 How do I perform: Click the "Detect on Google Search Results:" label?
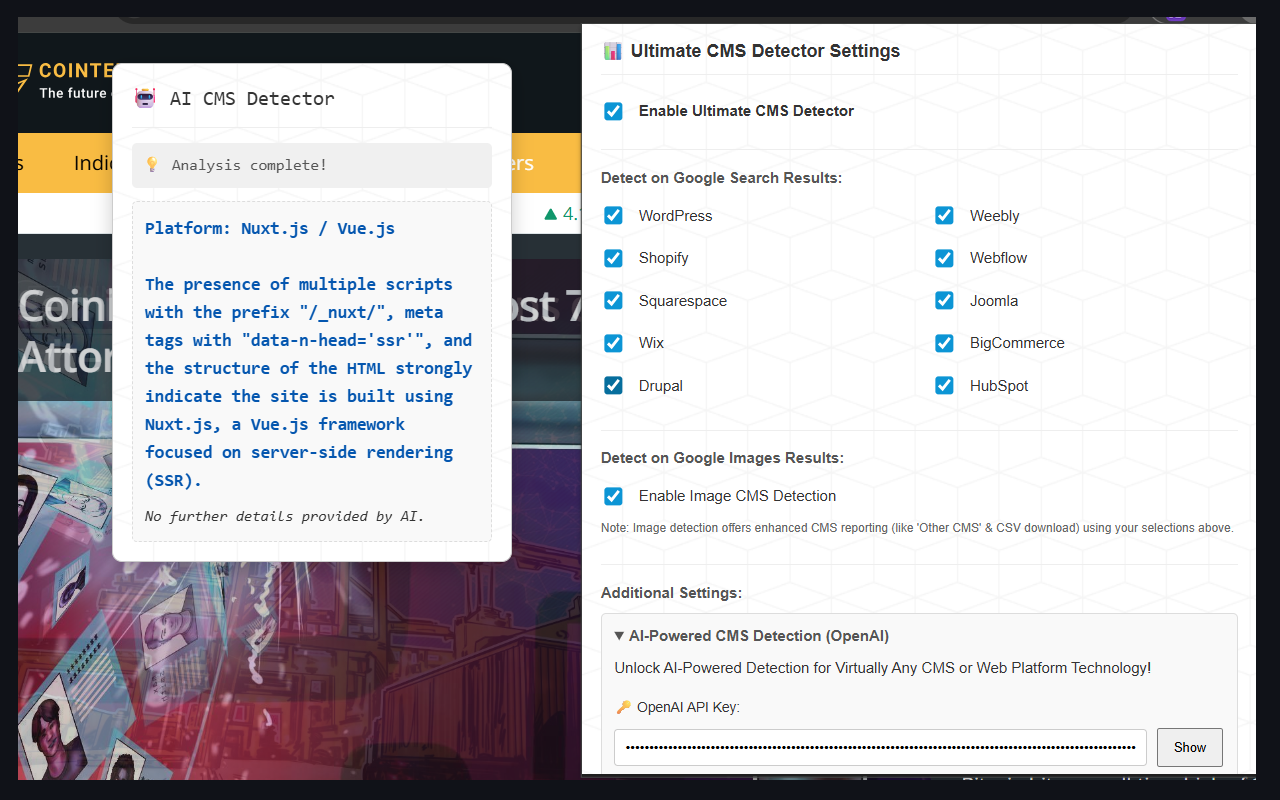pos(722,178)
